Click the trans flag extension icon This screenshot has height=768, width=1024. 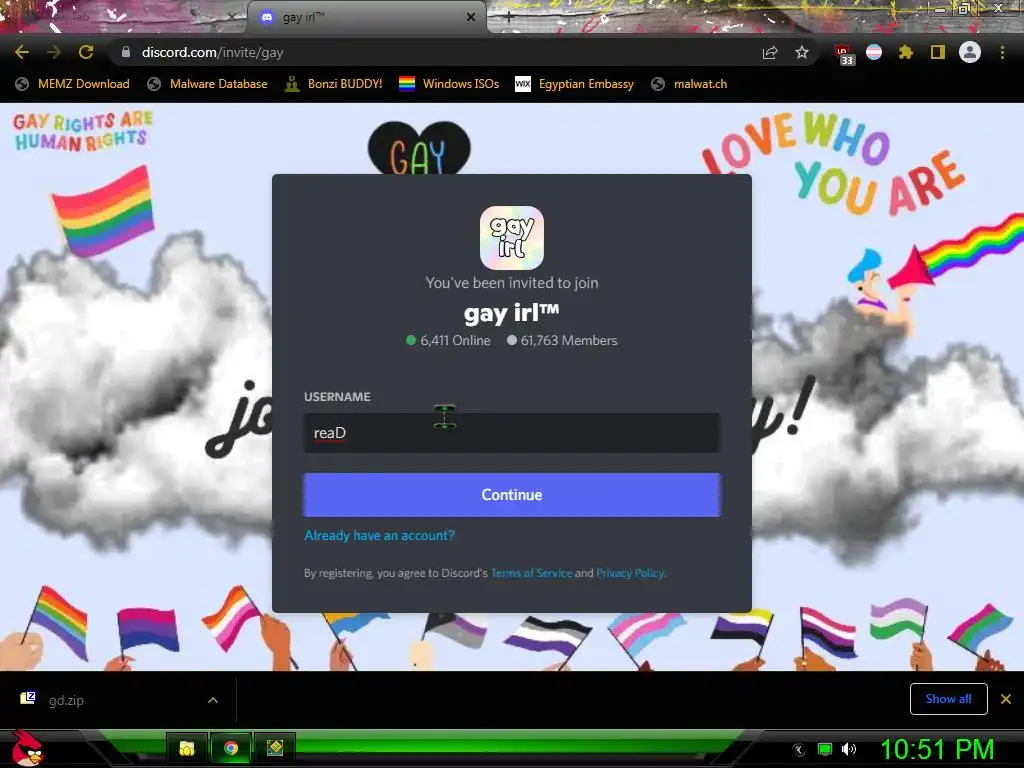pos(874,52)
